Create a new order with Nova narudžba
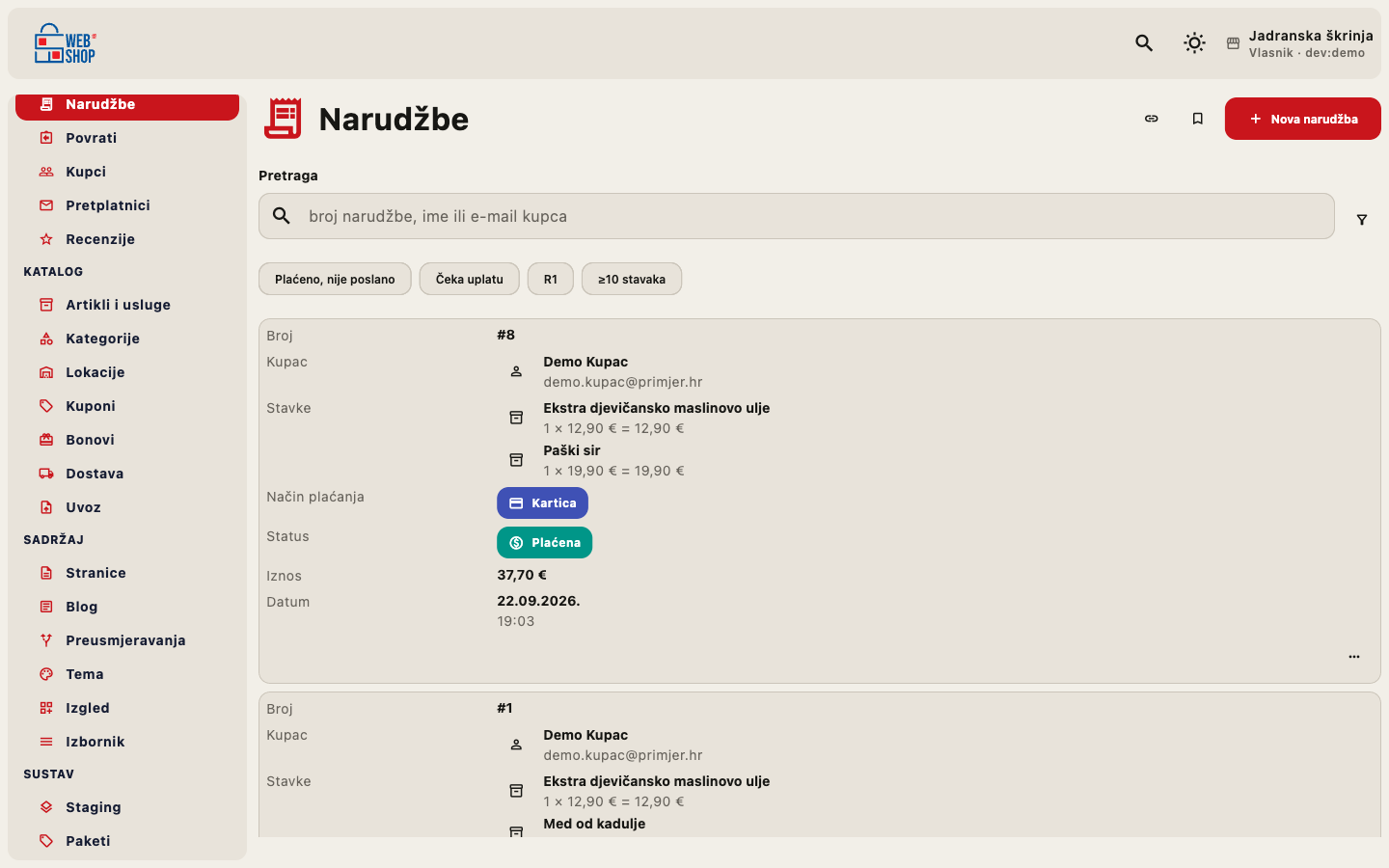Image resolution: width=1389 pixels, height=868 pixels. pyautogui.click(x=1303, y=119)
